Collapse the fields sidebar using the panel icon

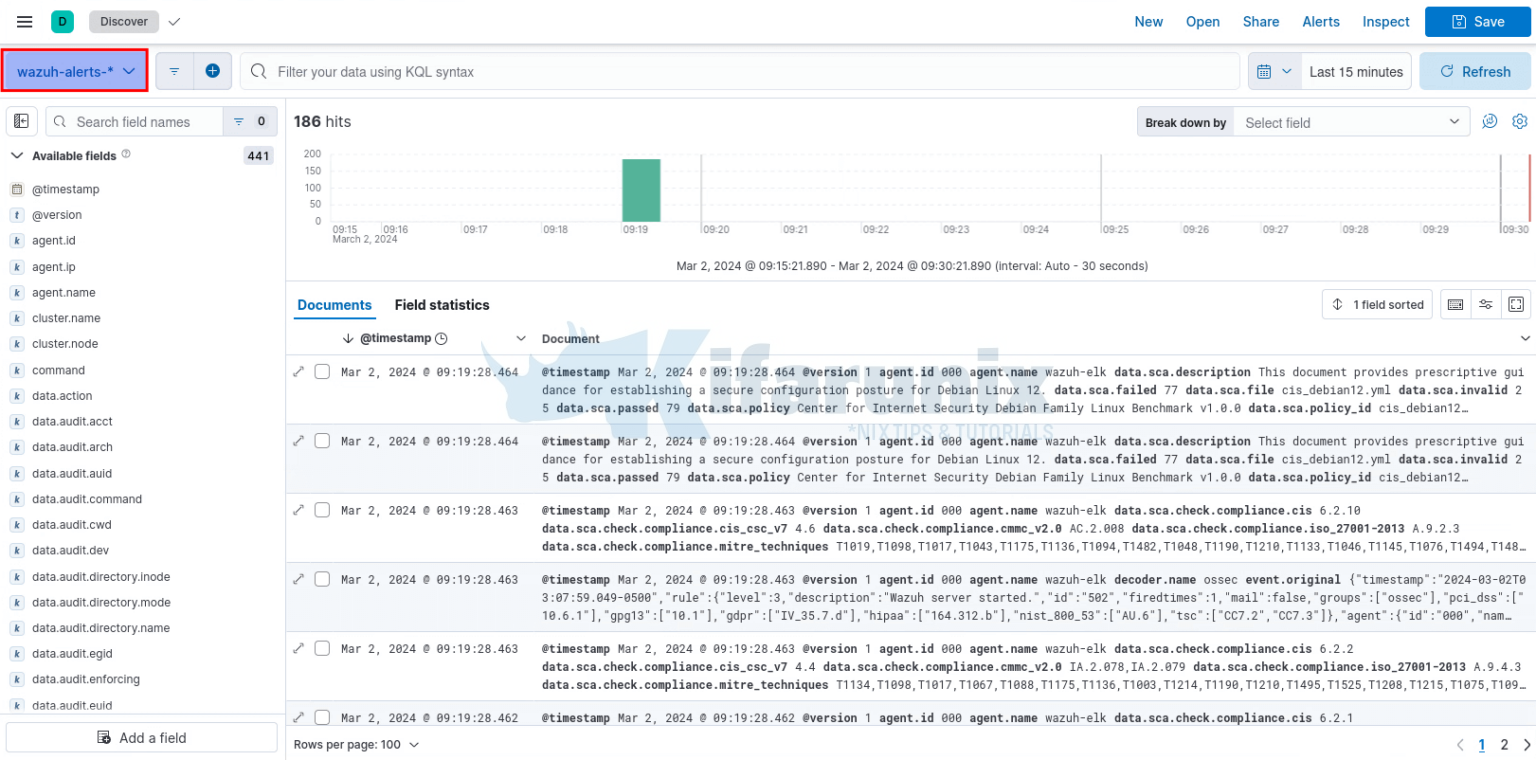tap(21, 121)
